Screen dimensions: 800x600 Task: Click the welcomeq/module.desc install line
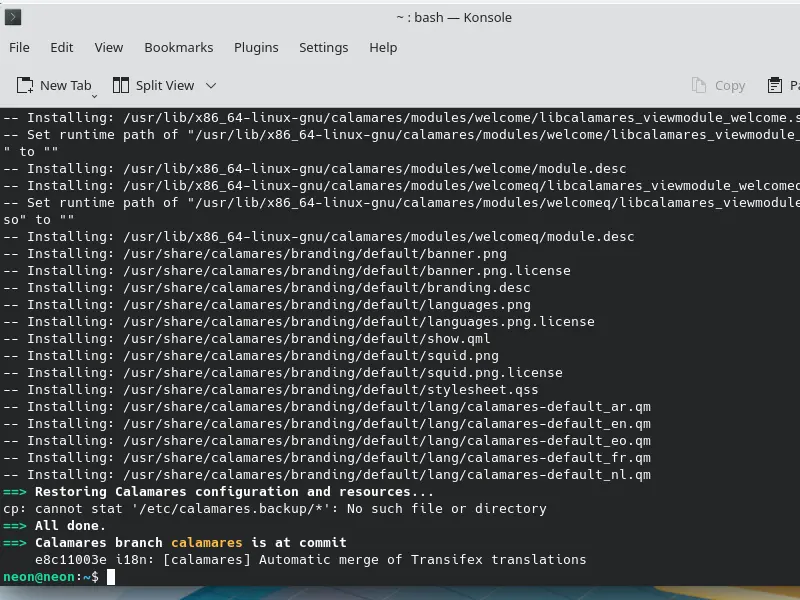tap(319, 237)
